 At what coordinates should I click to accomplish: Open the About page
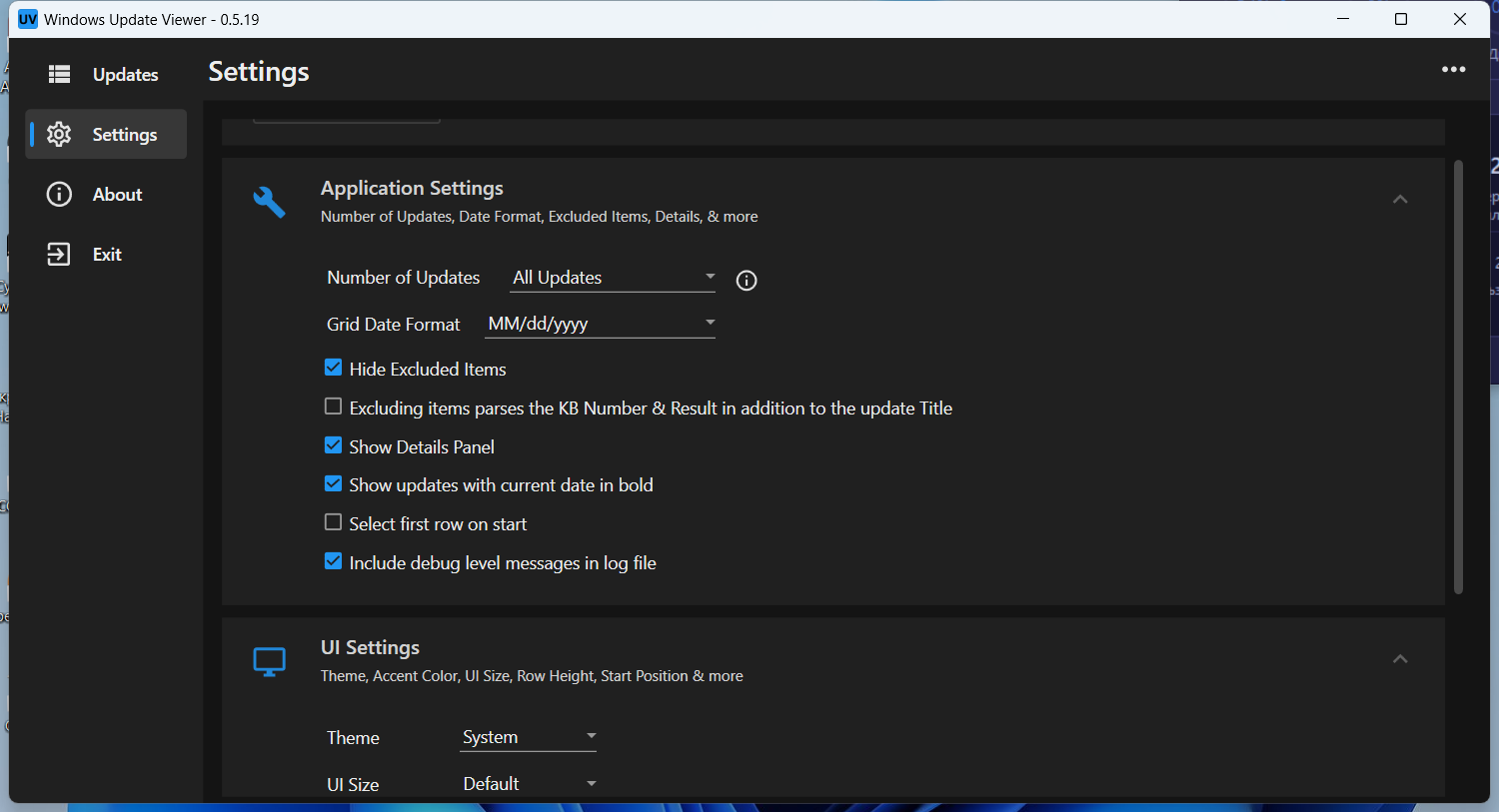click(106, 194)
